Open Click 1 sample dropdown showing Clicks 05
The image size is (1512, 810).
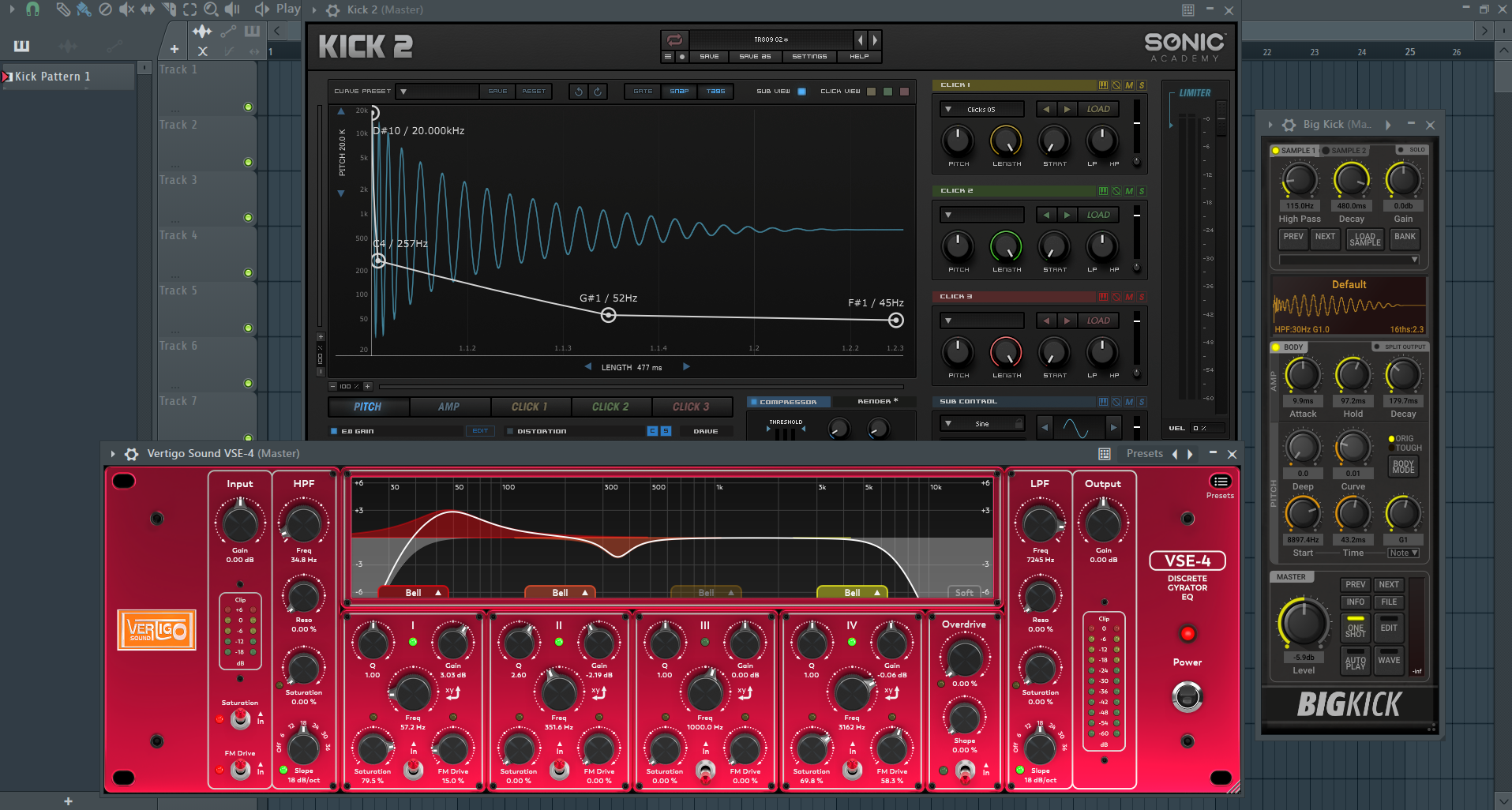point(981,110)
